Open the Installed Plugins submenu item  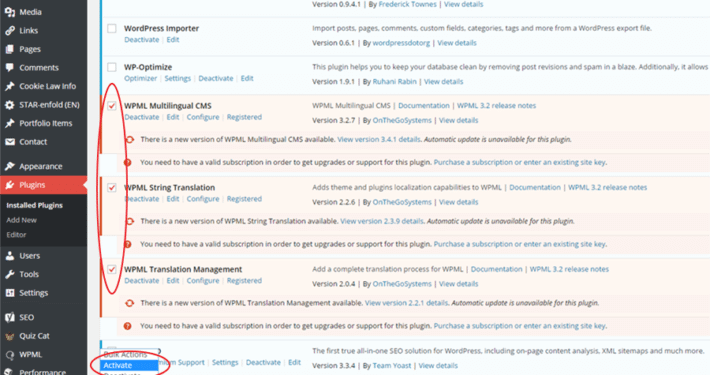(34, 205)
